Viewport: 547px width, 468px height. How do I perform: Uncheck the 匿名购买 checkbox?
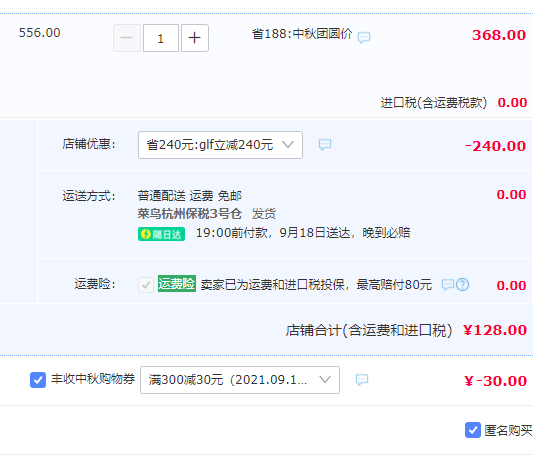coord(473,430)
